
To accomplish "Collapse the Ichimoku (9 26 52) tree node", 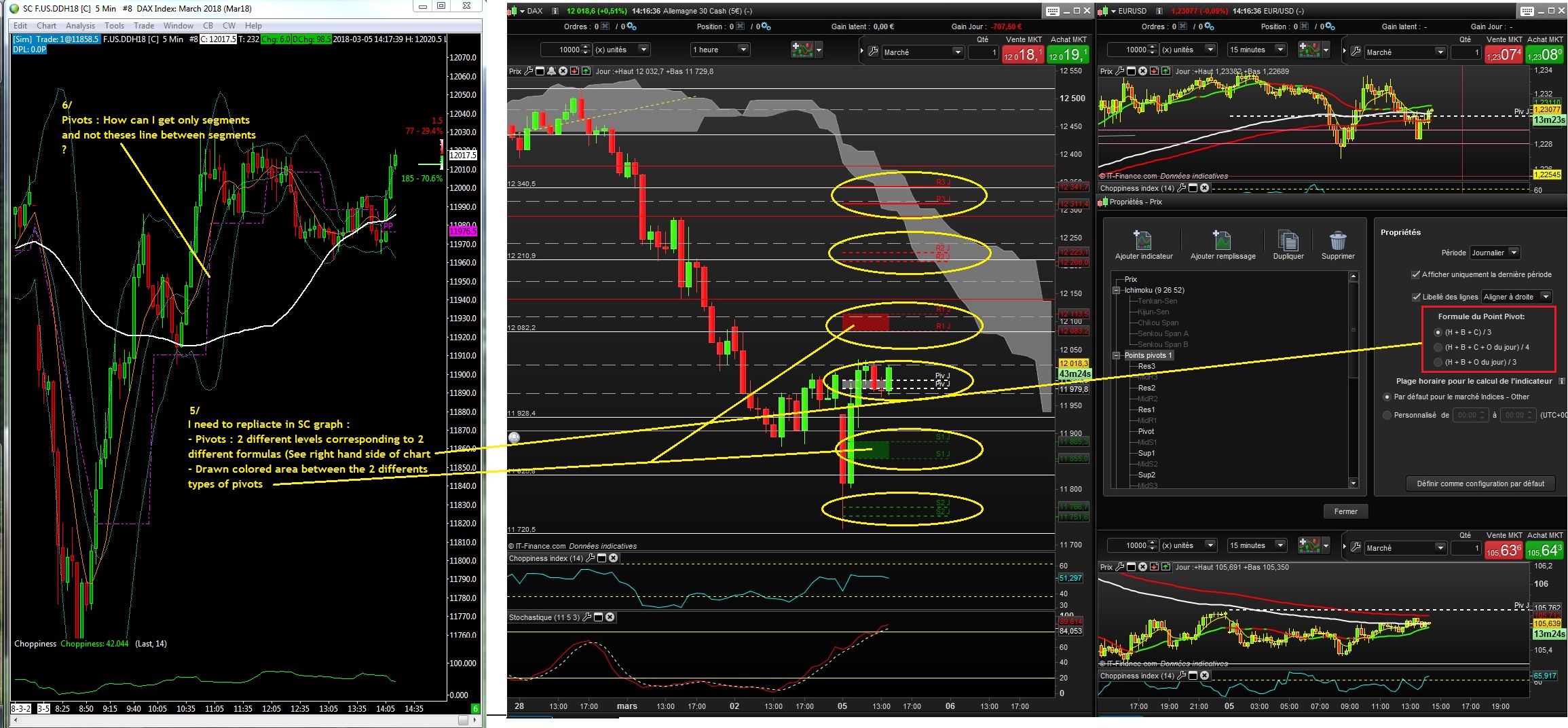I will click(1116, 291).
